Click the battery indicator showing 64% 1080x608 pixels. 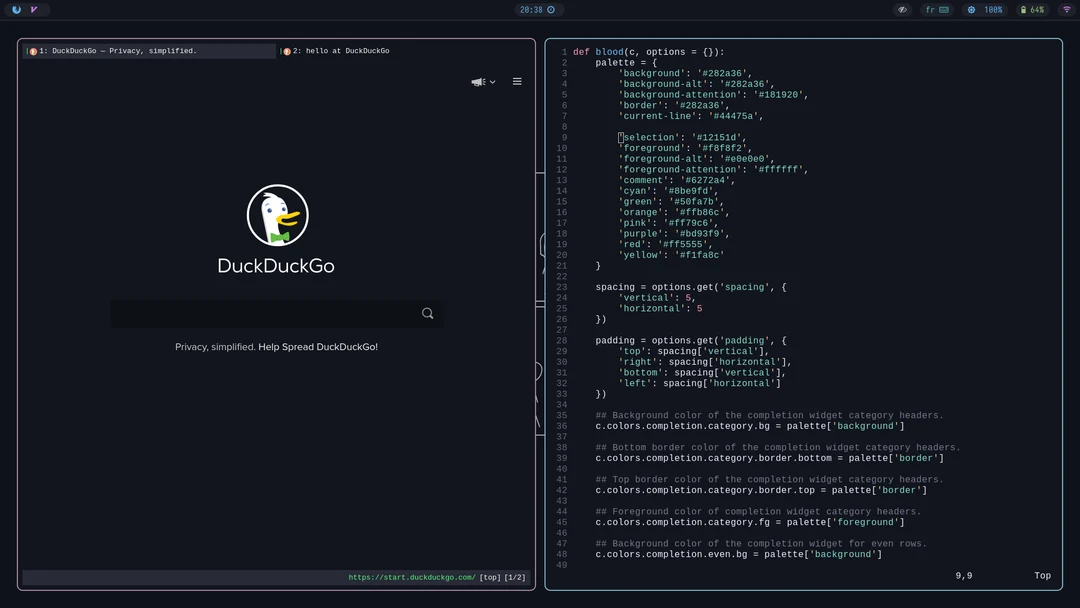(1034, 9)
